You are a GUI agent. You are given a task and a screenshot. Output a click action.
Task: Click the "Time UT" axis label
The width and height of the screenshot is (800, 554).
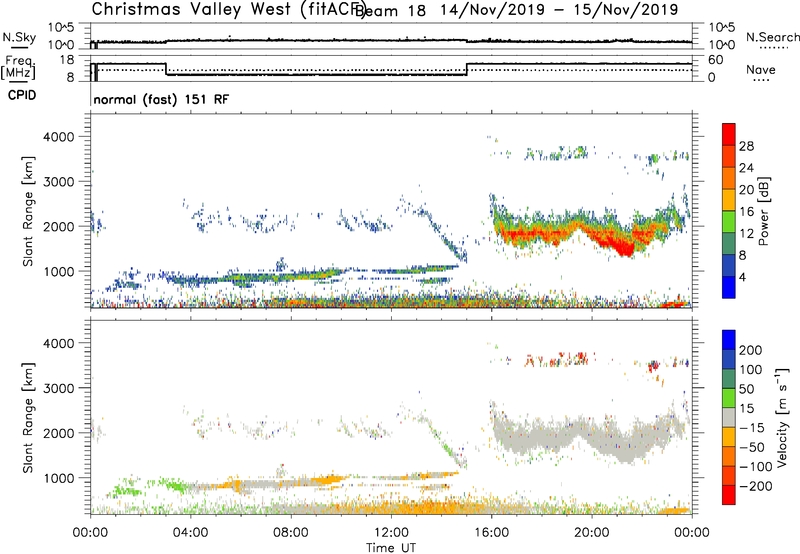pos(391,548)
